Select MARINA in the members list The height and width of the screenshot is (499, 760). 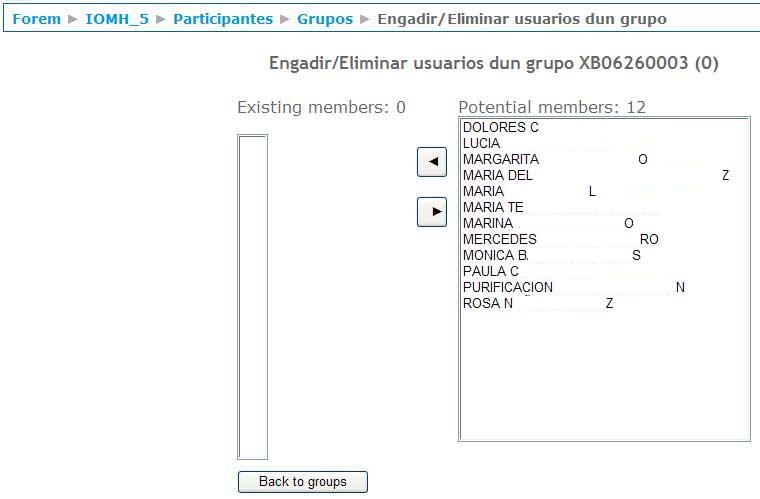click(x=488, y=224)
